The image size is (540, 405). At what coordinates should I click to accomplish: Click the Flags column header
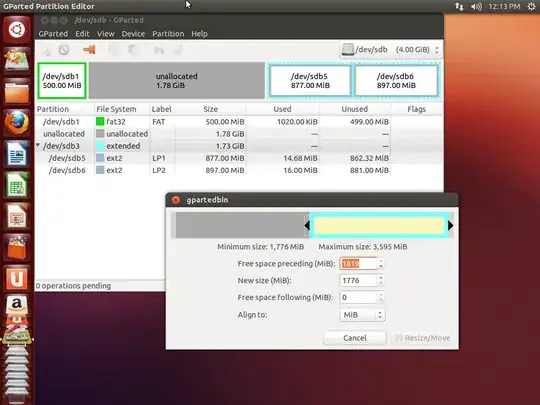tap(416, 109)
